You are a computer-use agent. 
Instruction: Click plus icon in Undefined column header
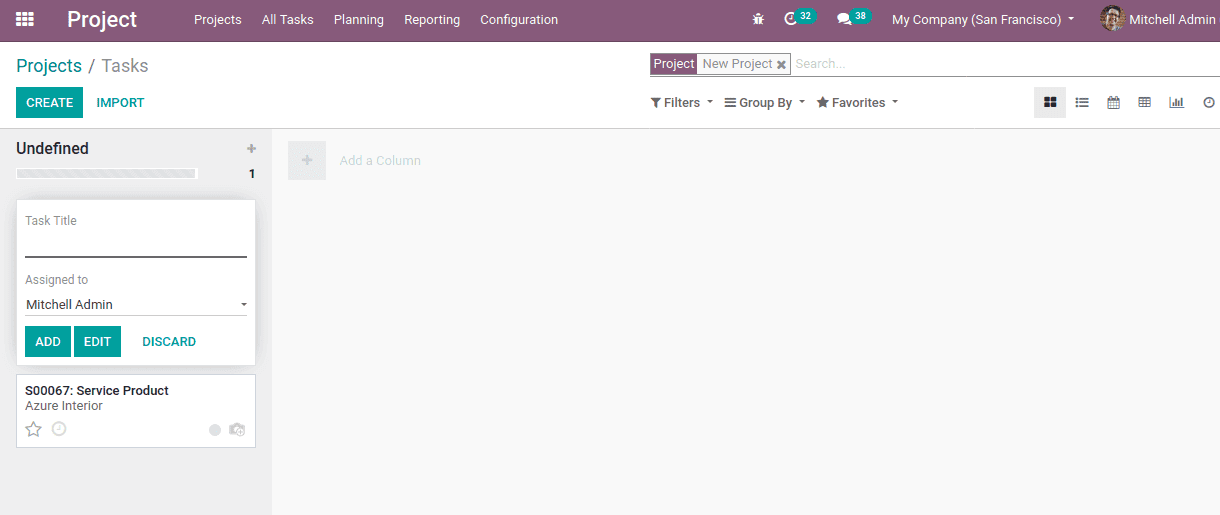(251, 149)
